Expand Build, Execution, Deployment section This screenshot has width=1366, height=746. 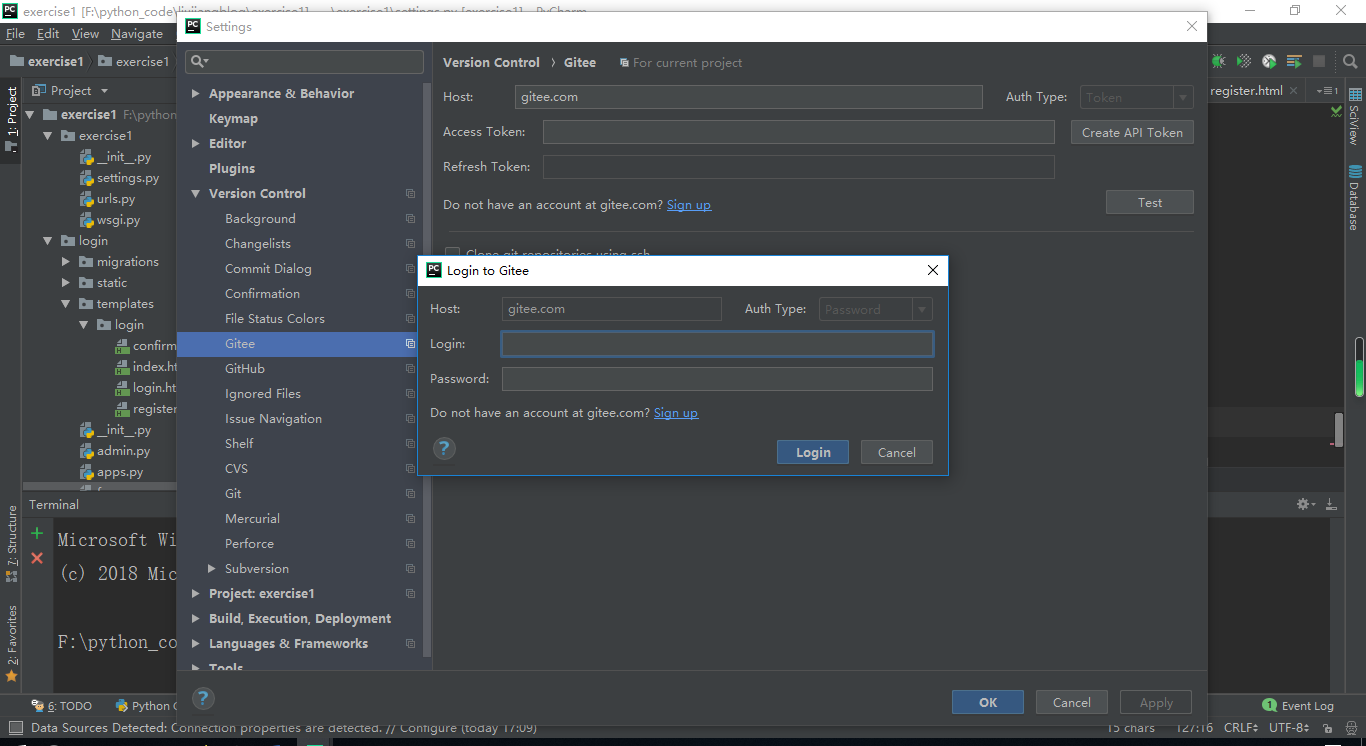pyautogui.click(x=195, y=619)
